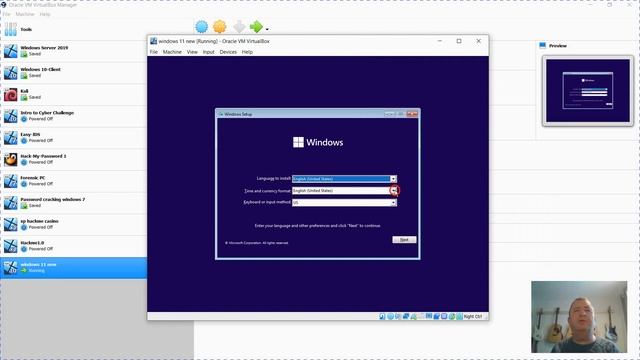Open Devices menu in the VM window
The height and width of the screenshot is (360, 640).
(228, 52)
